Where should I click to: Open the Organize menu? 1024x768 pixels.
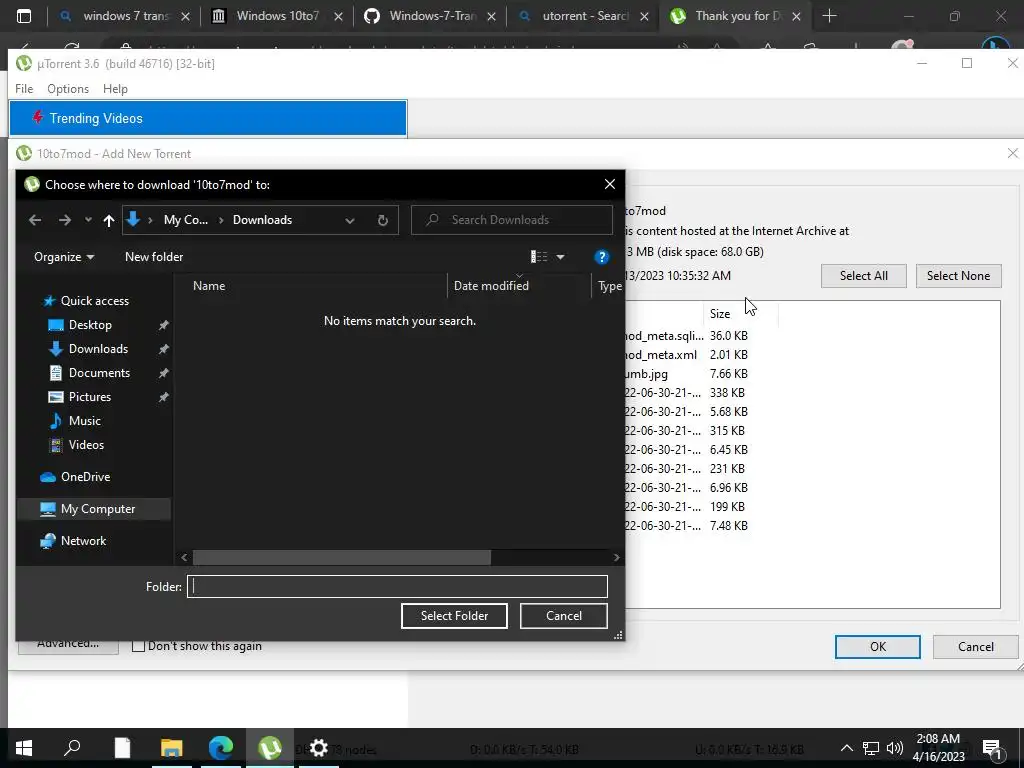[64, 257]
